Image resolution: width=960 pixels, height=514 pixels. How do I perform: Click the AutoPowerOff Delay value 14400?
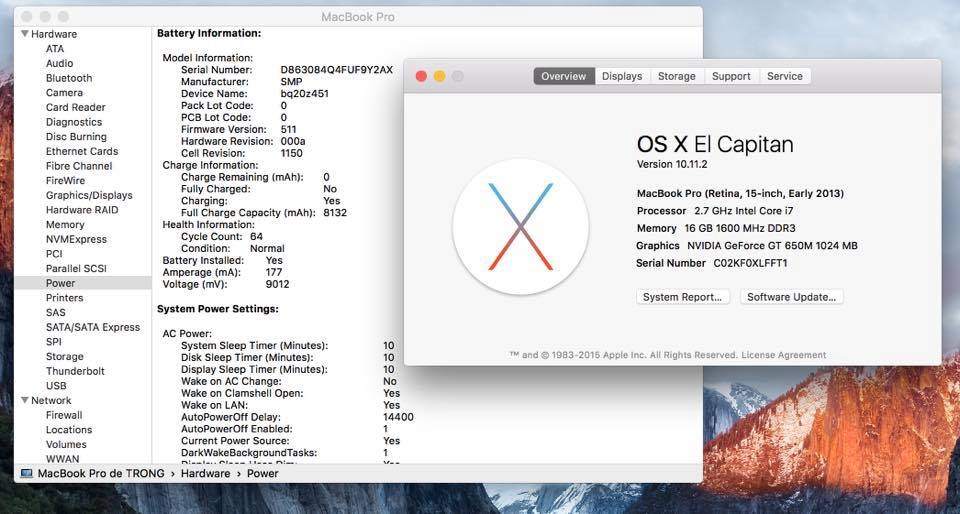(x=399, y=417)
